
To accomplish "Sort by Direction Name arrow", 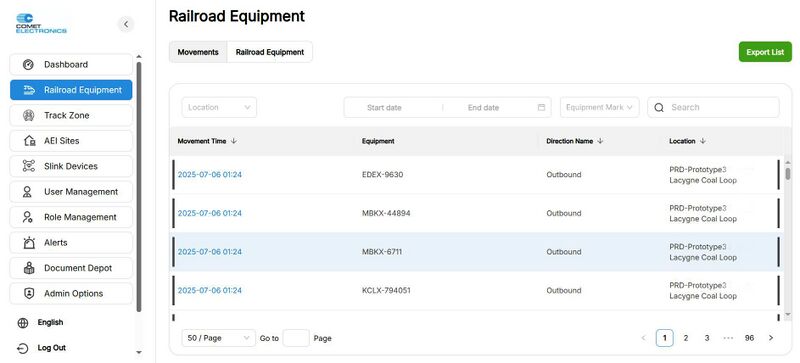I will (600, 141).
